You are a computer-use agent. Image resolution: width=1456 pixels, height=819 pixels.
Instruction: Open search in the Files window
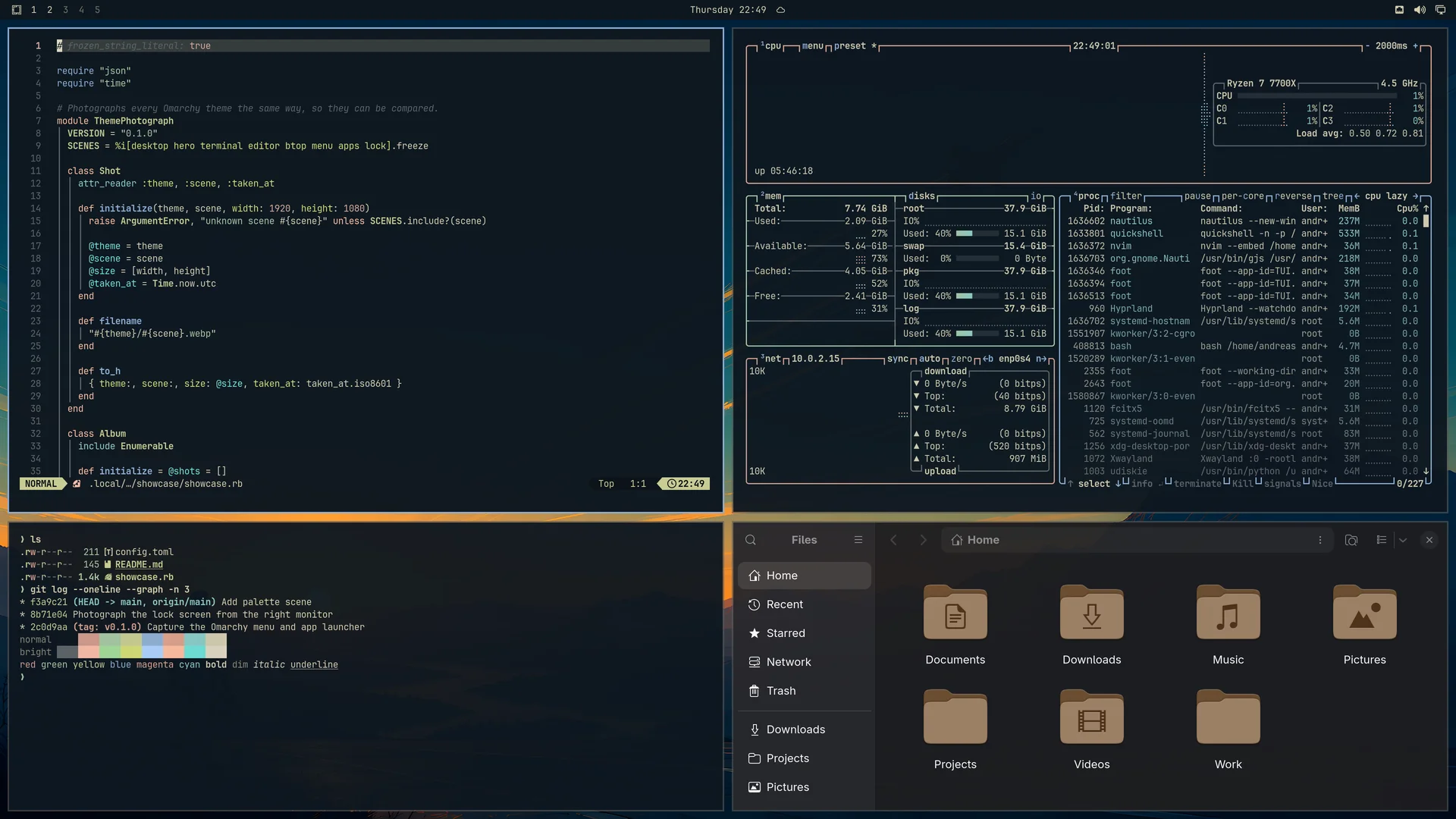[x=751, y=540]
